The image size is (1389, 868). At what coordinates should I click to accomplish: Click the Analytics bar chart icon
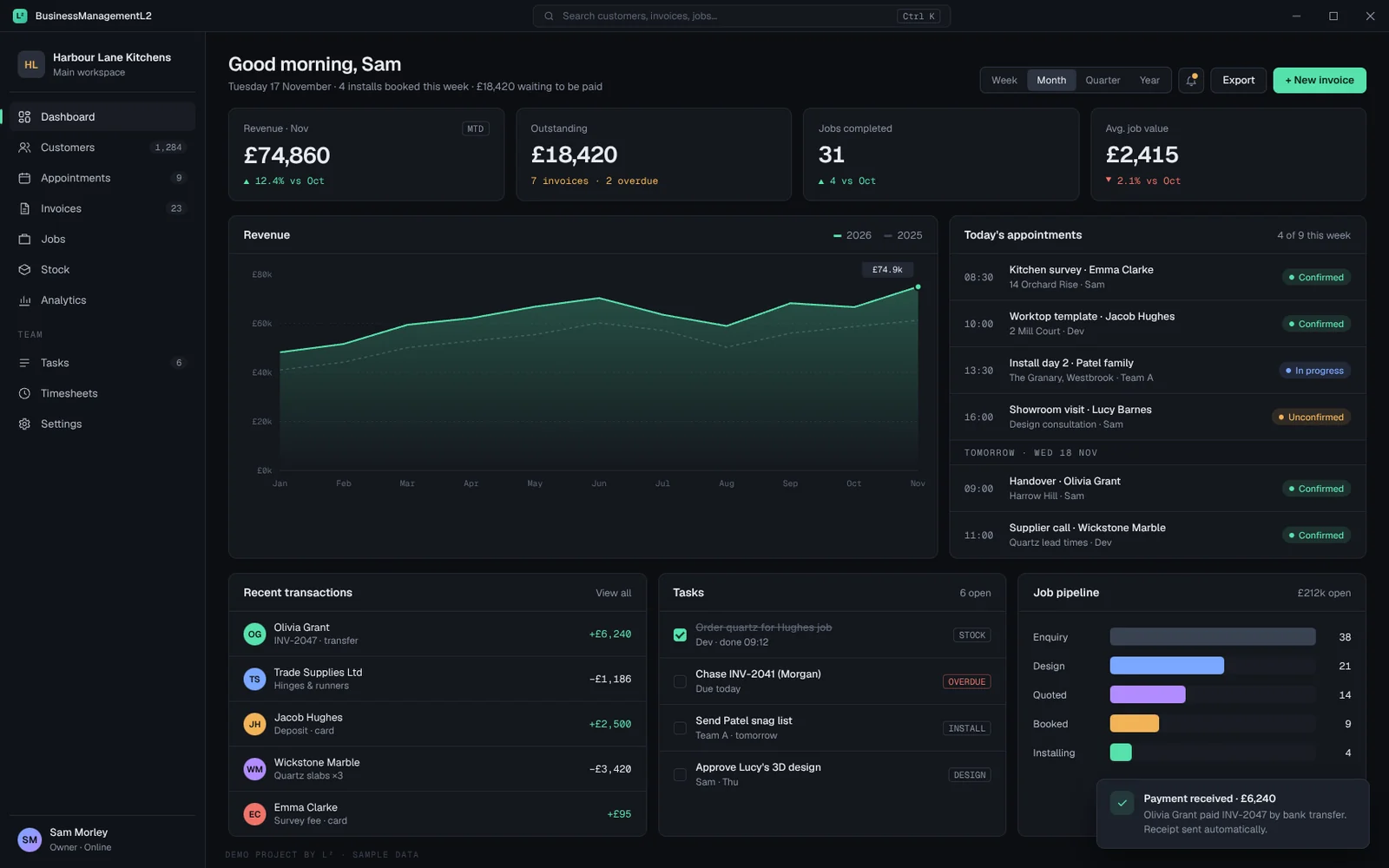(24, 300)
